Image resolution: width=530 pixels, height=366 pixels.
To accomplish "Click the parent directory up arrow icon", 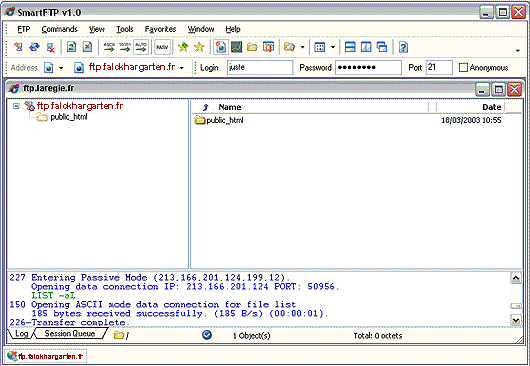I will click(x=205, y=107).
